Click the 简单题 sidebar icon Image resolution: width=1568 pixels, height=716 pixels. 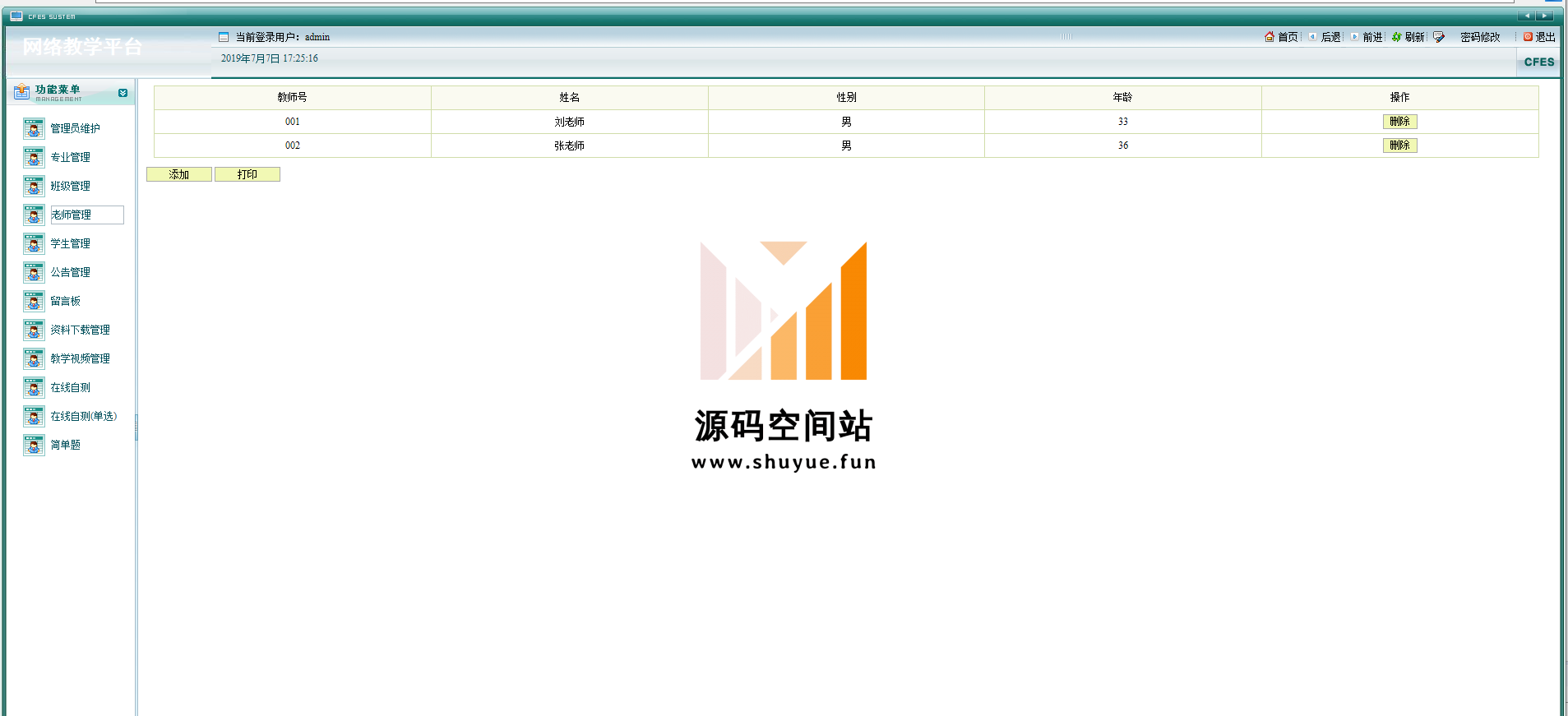[x=34, y=446]
